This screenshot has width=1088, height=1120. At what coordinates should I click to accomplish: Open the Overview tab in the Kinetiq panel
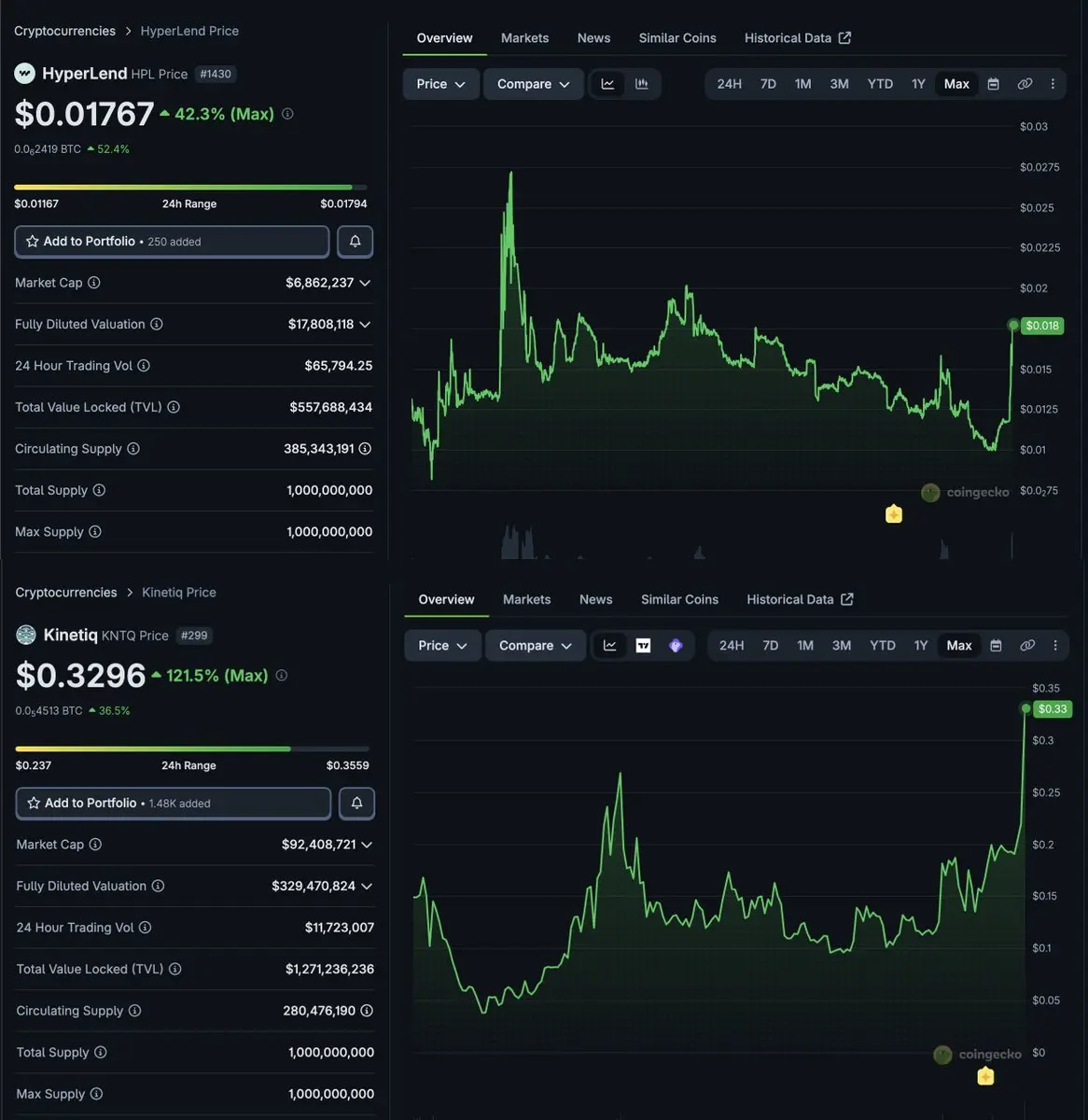[x=446, y=600]
